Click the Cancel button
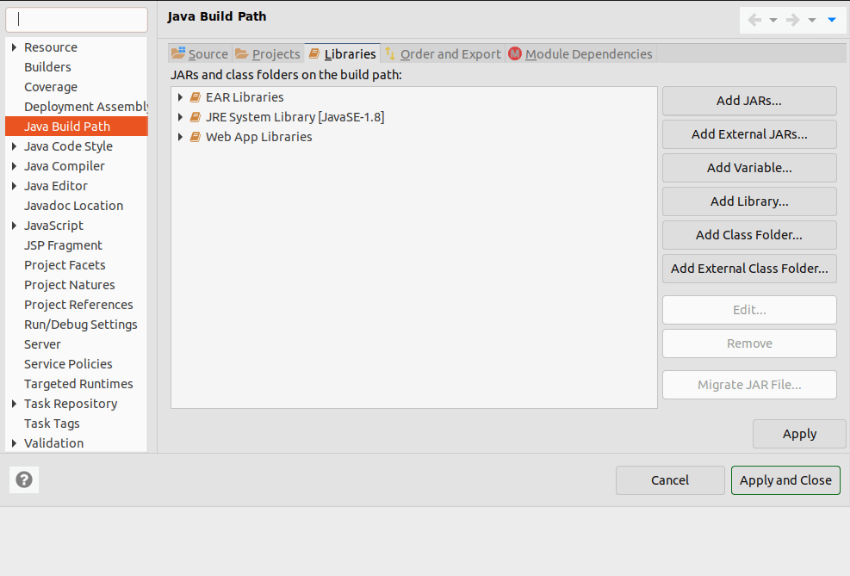 pyautogui.click(x=670, y=481)
